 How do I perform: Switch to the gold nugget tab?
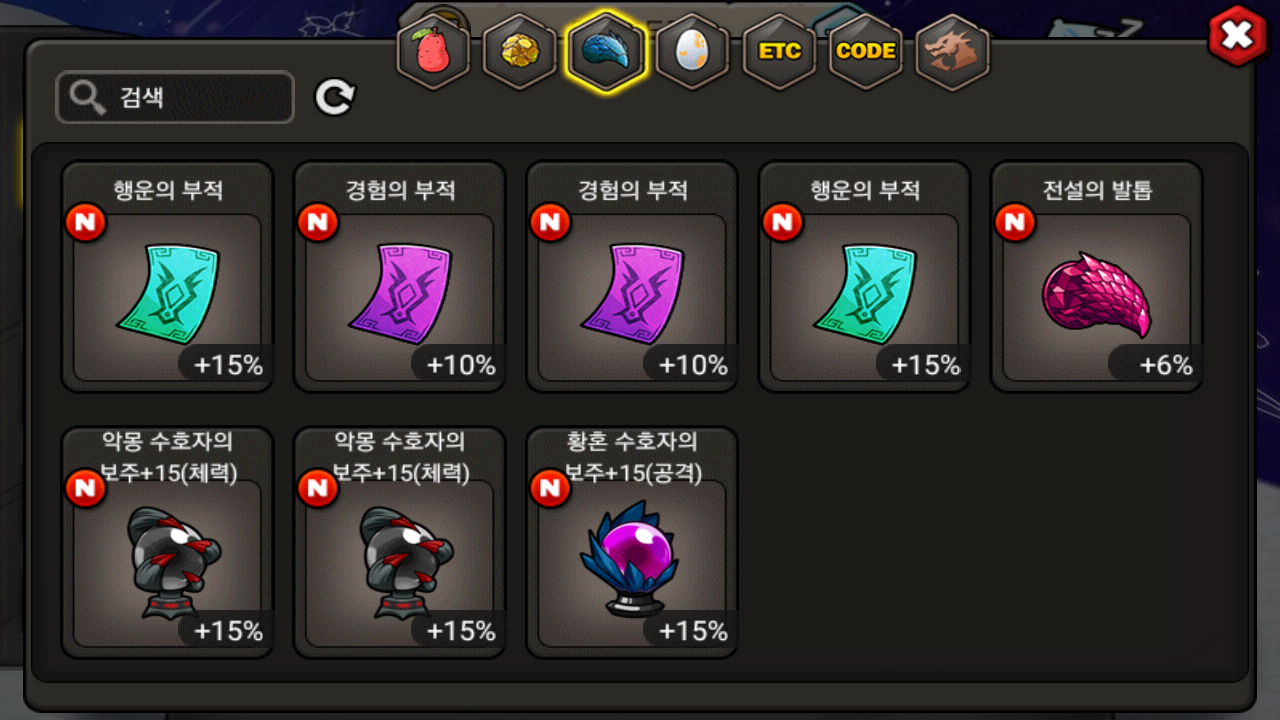click(521, 53)
